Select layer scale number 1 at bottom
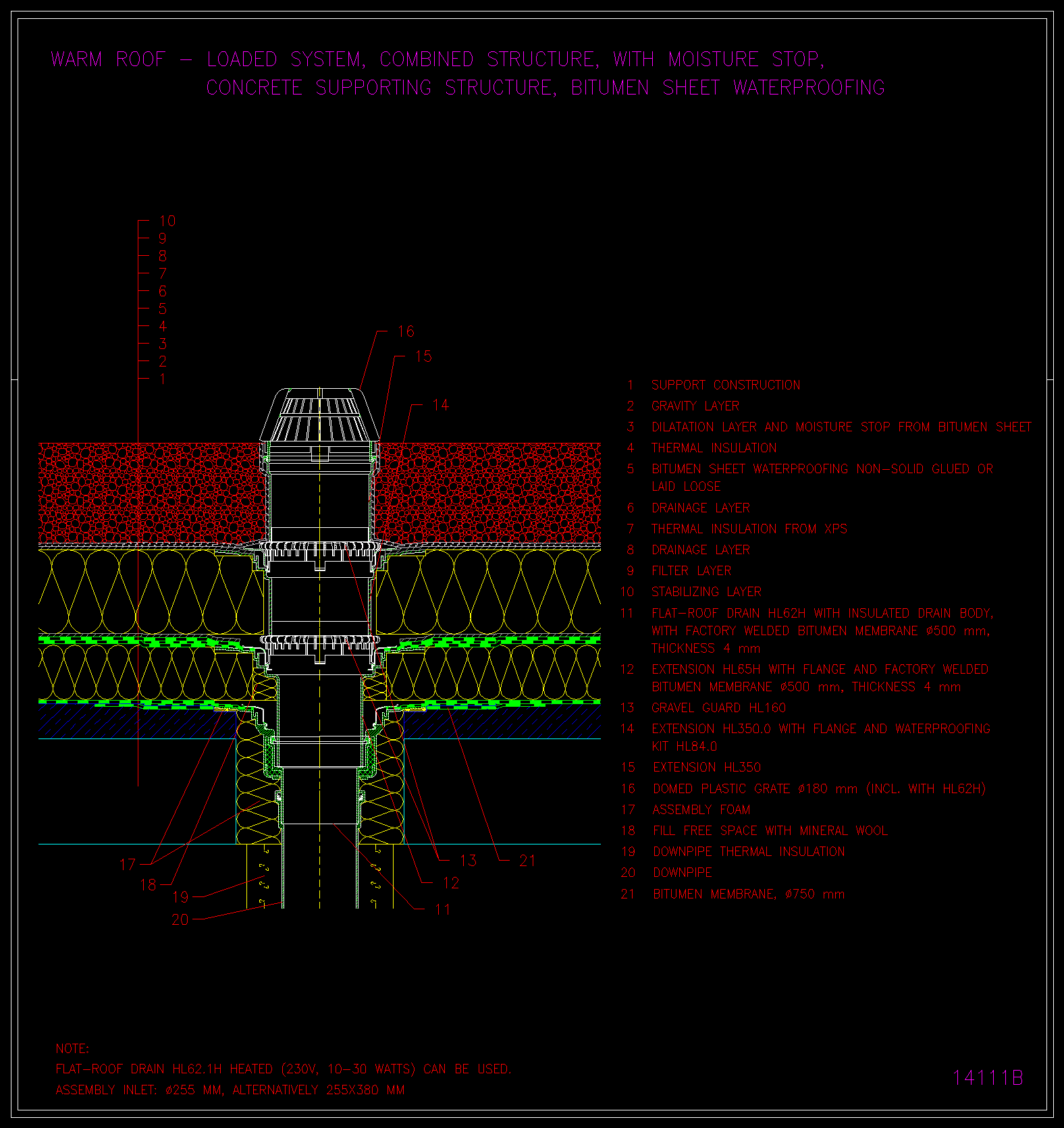1064x1128 pixels. 163,379
